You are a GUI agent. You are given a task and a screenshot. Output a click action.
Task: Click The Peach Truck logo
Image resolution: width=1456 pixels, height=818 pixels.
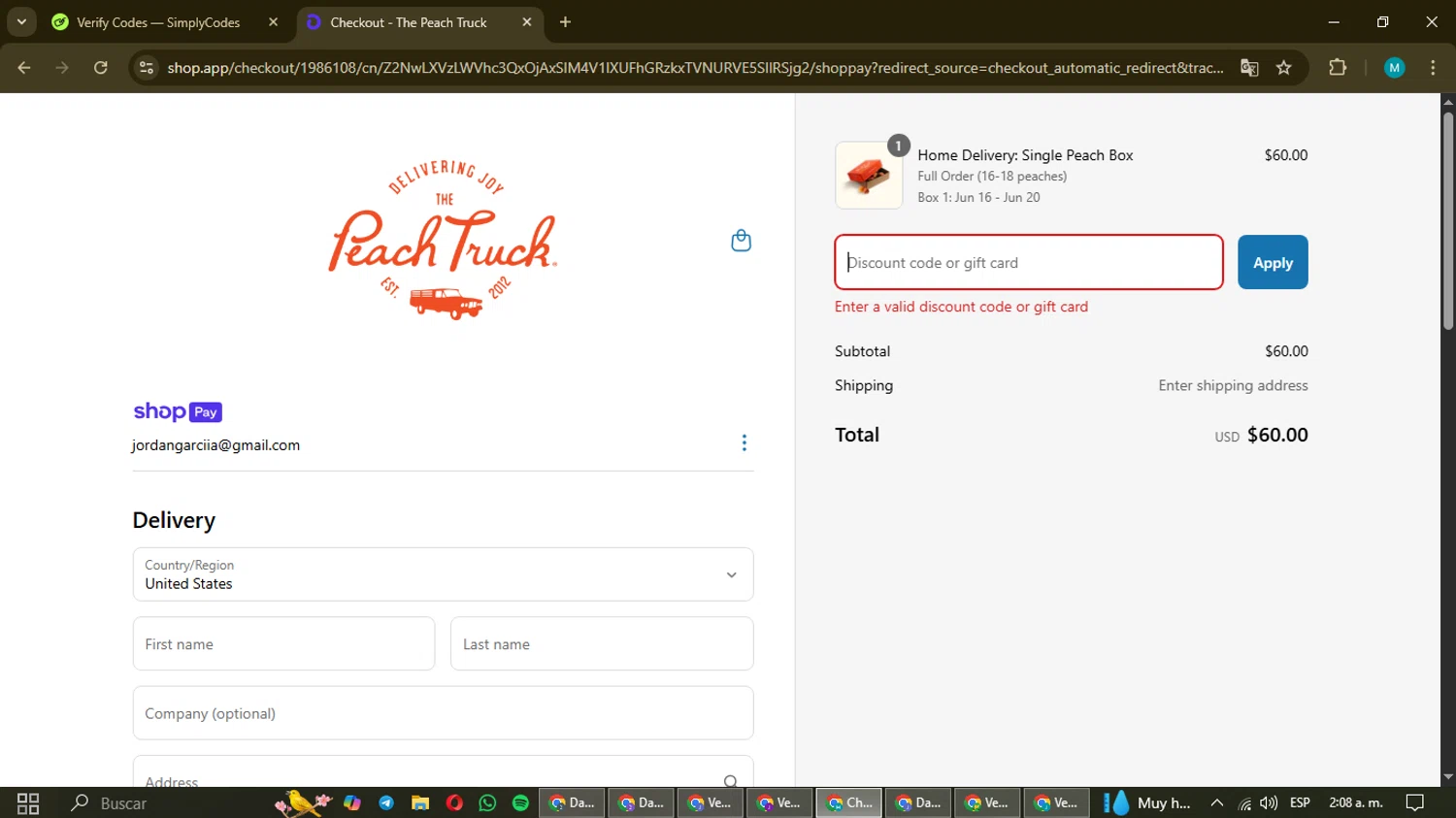[444, 241]
